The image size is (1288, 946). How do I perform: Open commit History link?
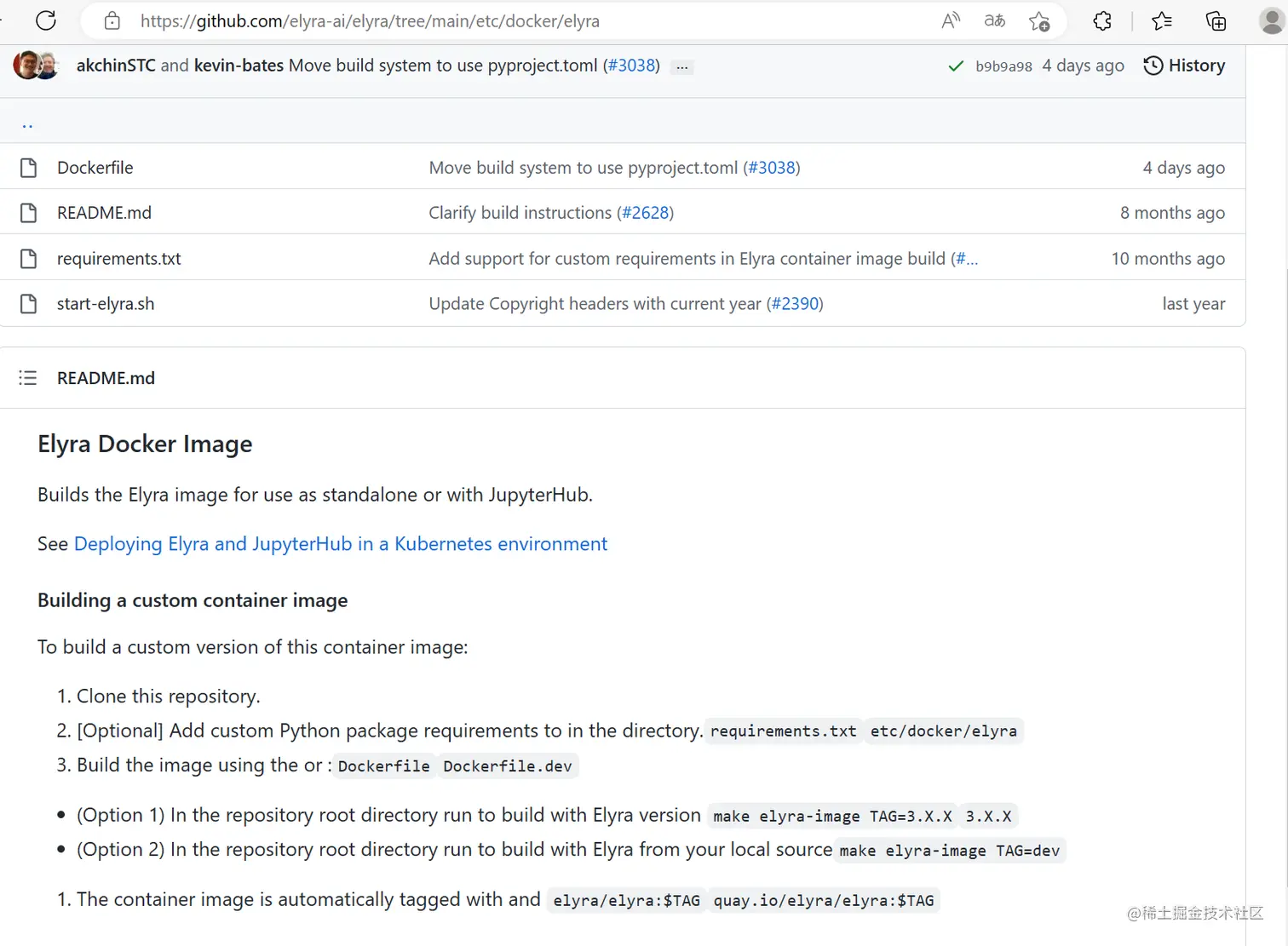tap(1184, 66)
